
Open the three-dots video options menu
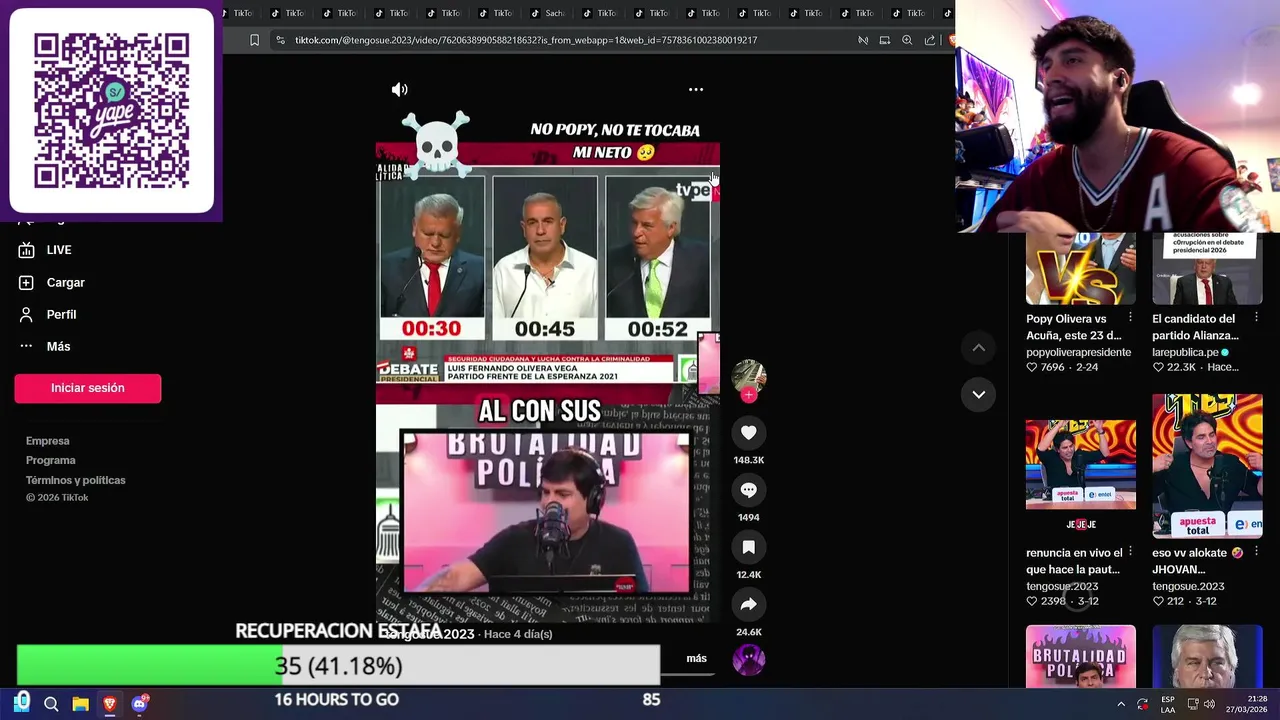pos(696,90)
